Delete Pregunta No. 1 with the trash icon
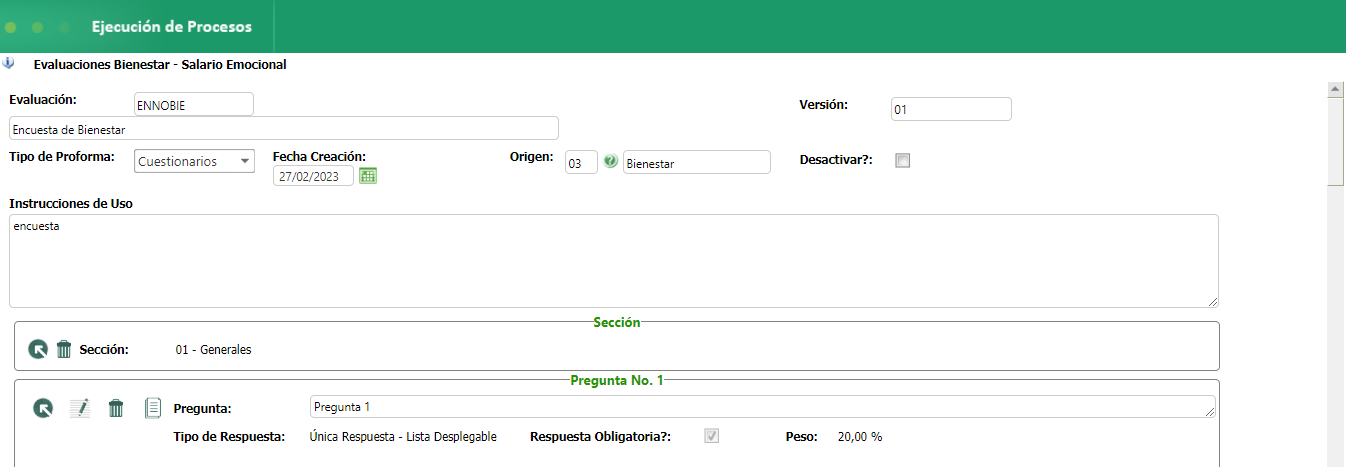Image resolution: width=1346 pixels, height=467 pixels. click(x=116, y=408)
